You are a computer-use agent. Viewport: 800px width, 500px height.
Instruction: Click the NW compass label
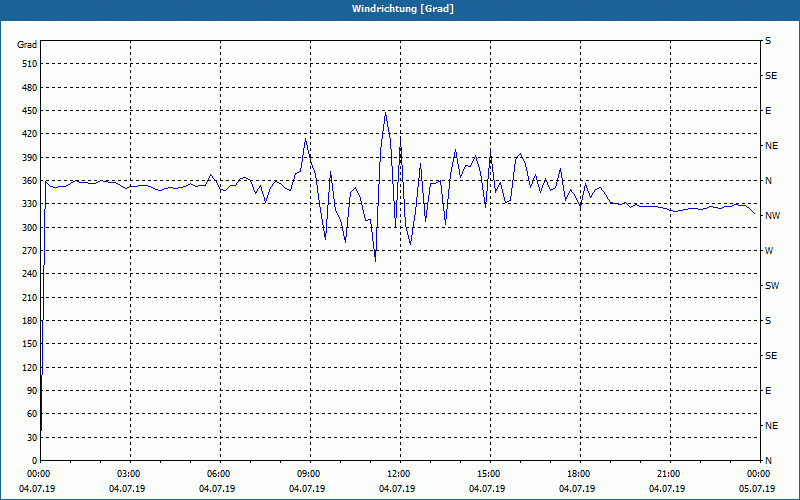(772, 216)
